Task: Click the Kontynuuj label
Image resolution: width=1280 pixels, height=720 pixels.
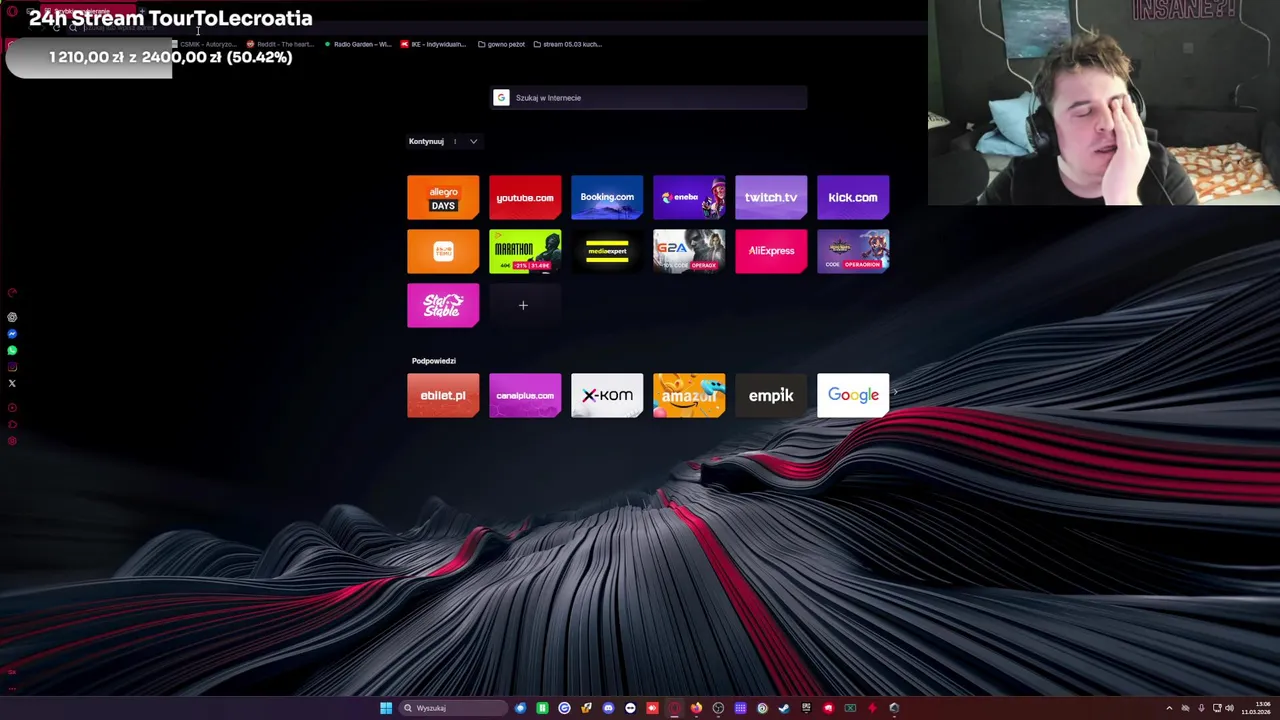Action: click(x=426, y=141)
